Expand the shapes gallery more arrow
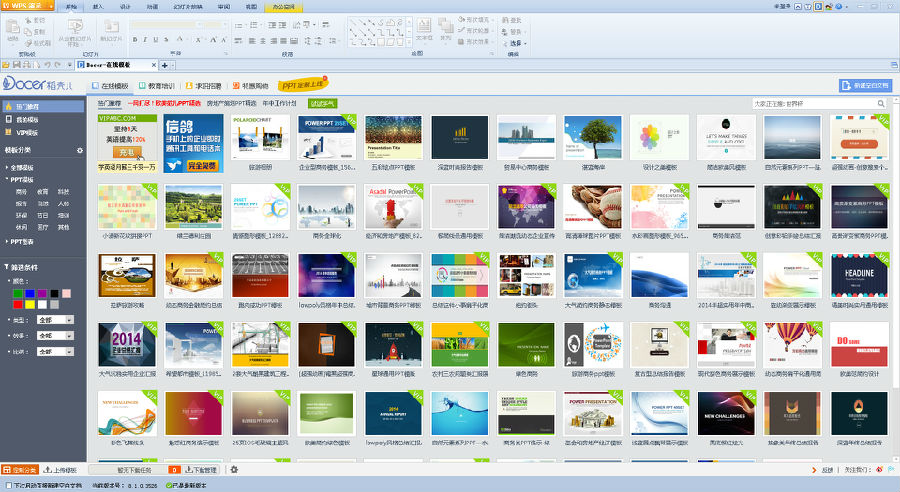The width and height of the screenshot is (900, 492). click(409, 42)
